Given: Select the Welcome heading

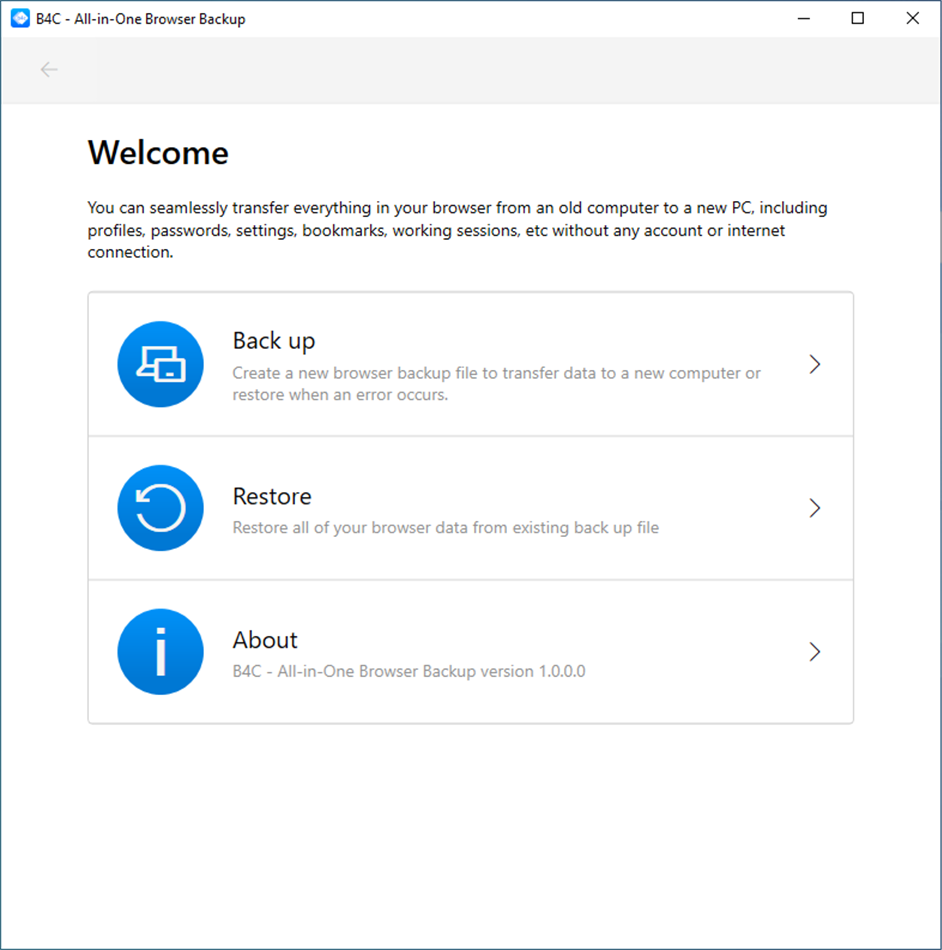Looking at the screenshot, I should [x=158, y=152].
